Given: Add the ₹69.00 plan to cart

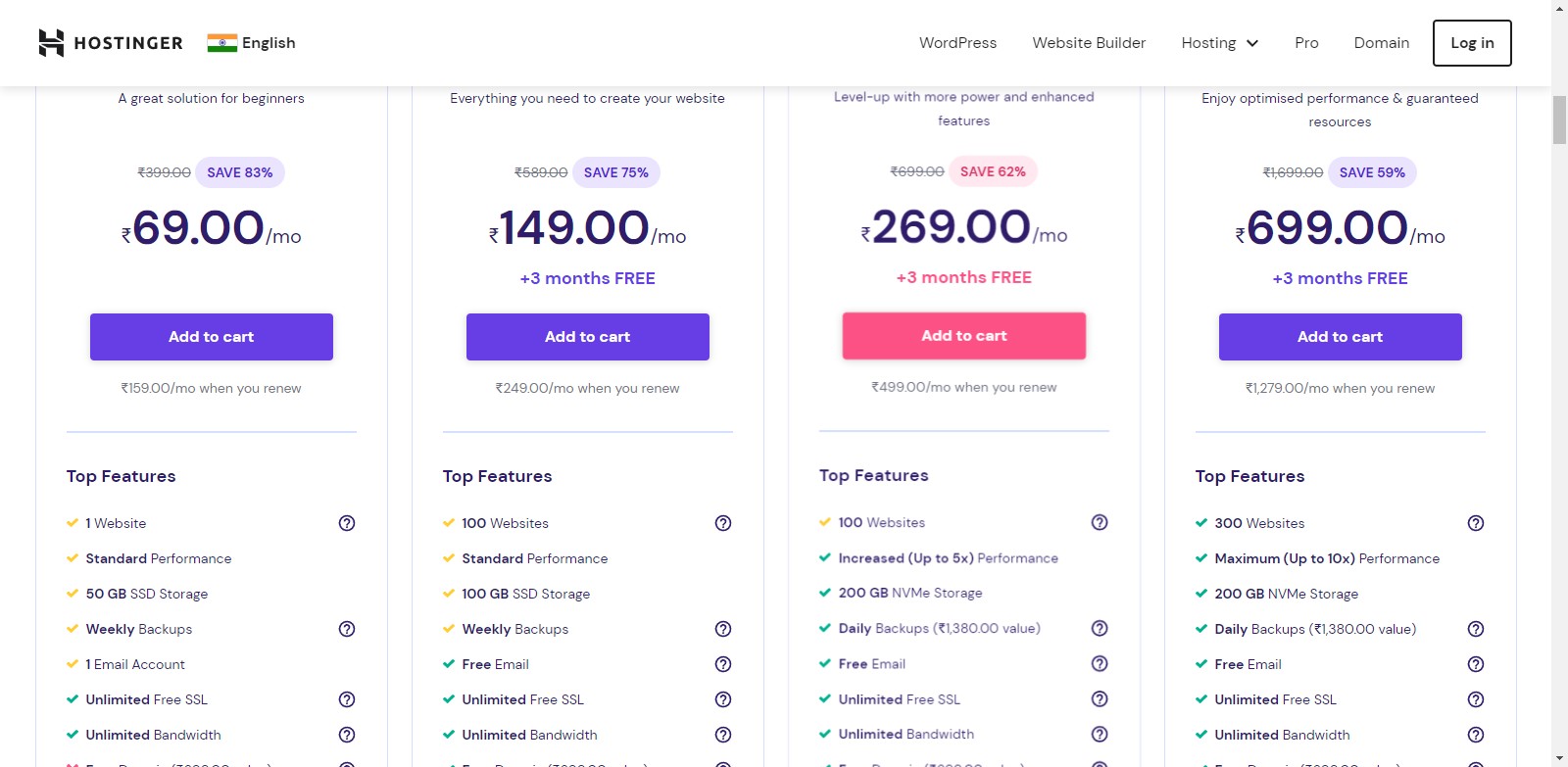Looking at the screenshot, I should (212, 337).
